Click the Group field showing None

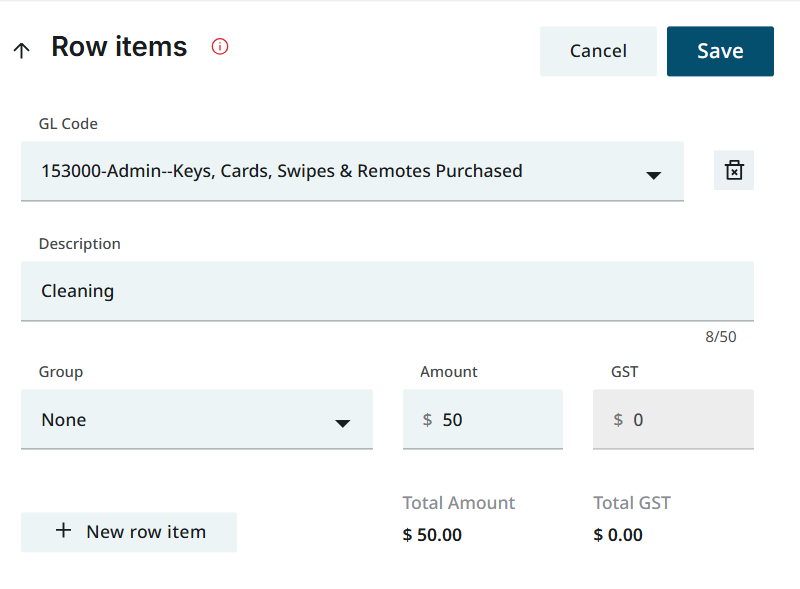[x=150, y=420]
